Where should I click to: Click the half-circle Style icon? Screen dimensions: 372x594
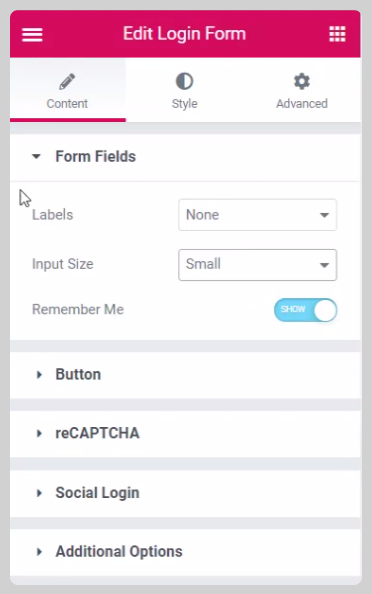click(184, 81)
